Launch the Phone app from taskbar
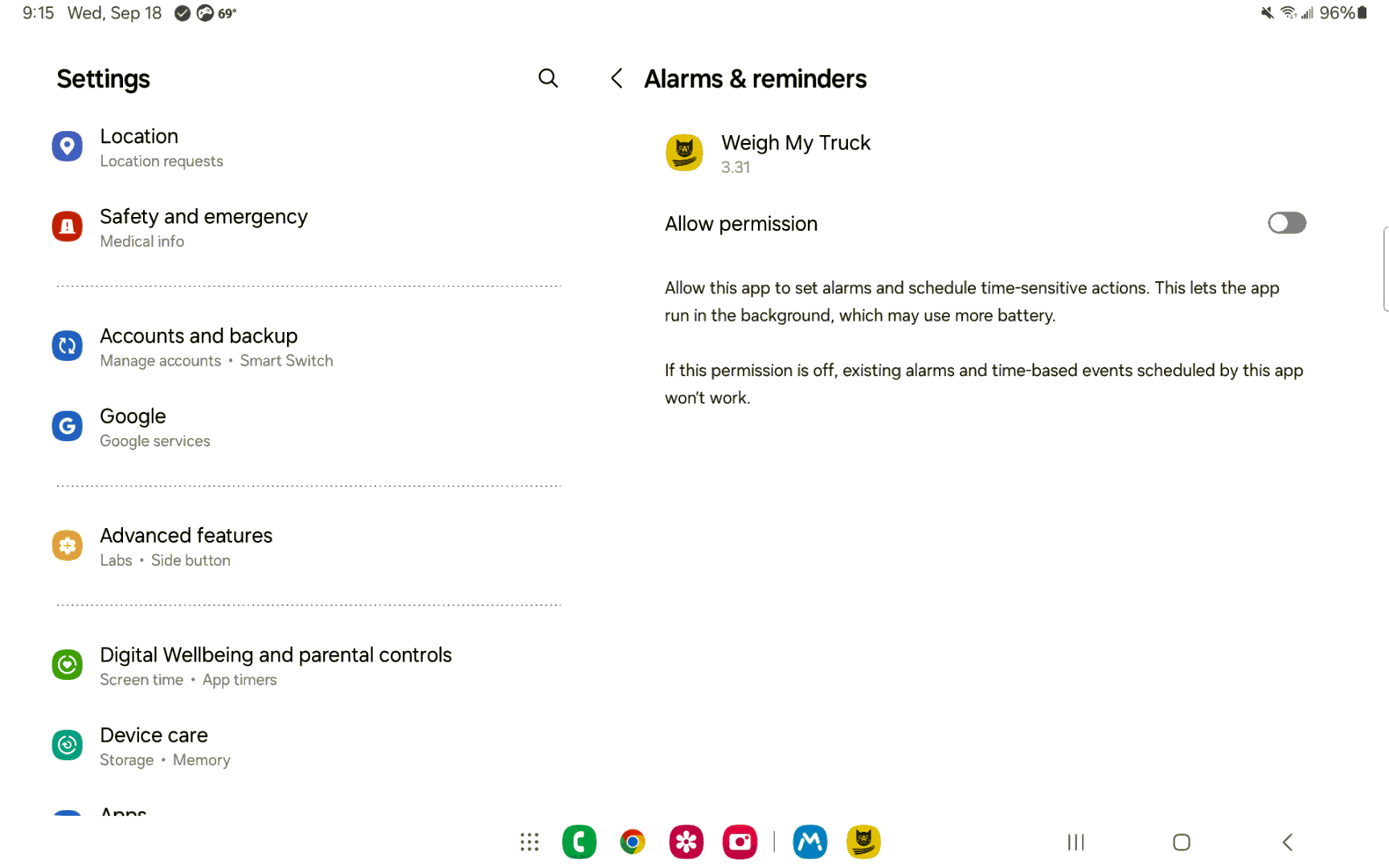Screen dimensions: 1389x868 click(x=579, y=841)
